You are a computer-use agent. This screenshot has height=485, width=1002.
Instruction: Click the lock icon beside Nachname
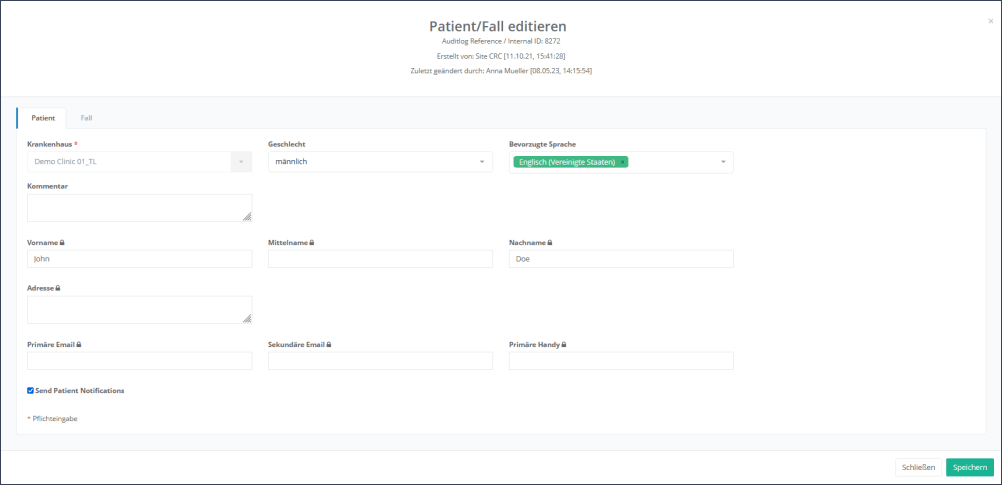549,242
